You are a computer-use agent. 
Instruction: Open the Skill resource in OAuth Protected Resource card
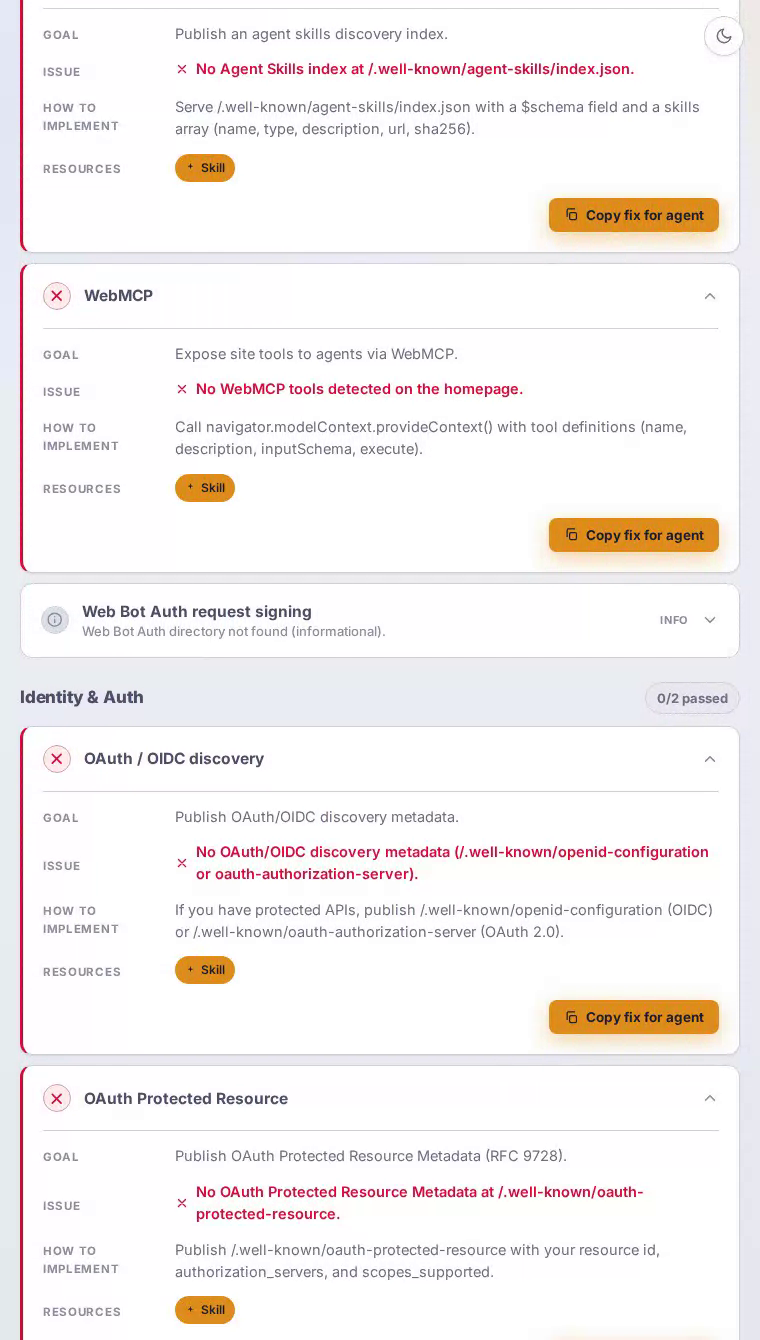click(205, 1310)
